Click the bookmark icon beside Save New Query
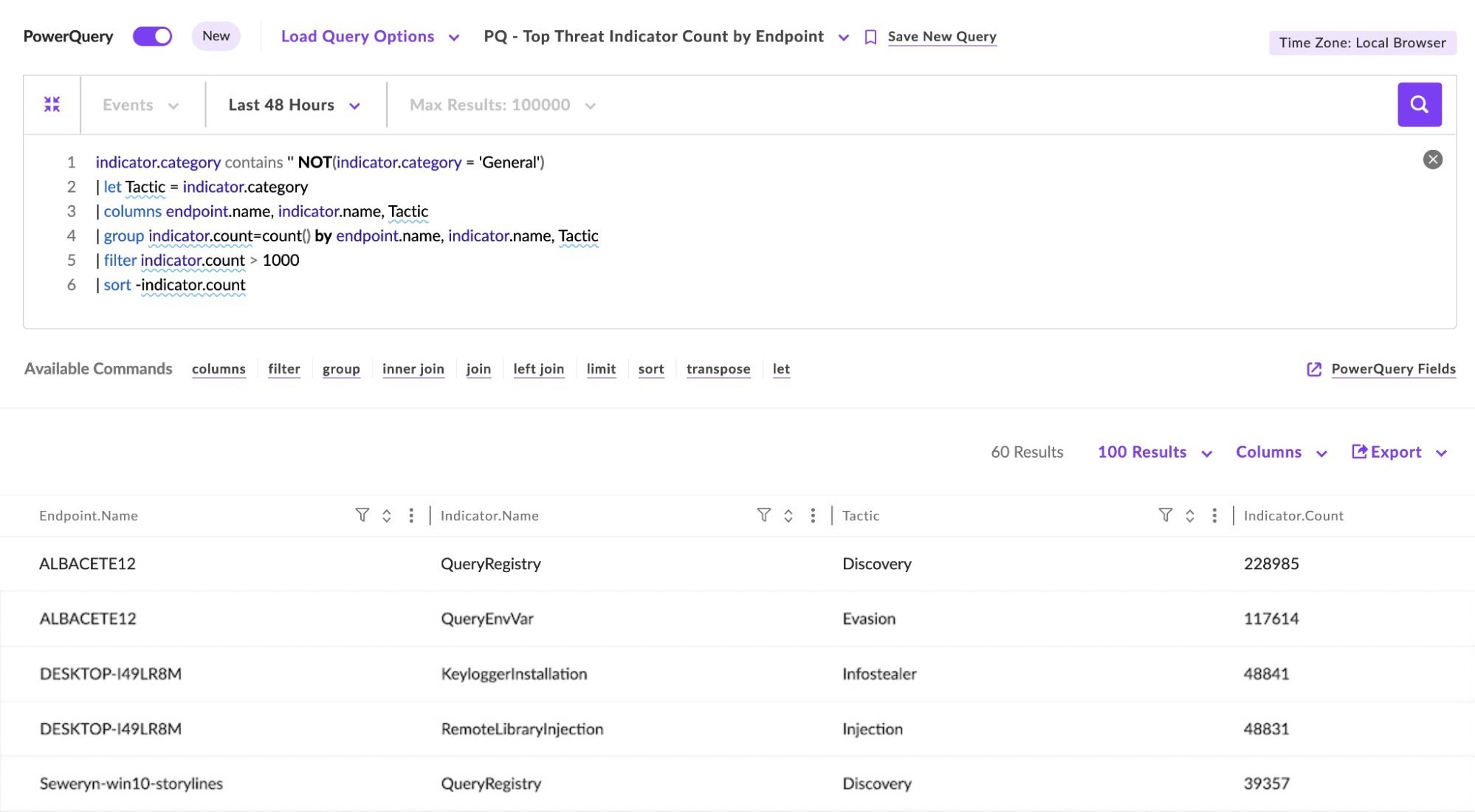This screenshot has width=1475, height=812. tap(870, 37)
